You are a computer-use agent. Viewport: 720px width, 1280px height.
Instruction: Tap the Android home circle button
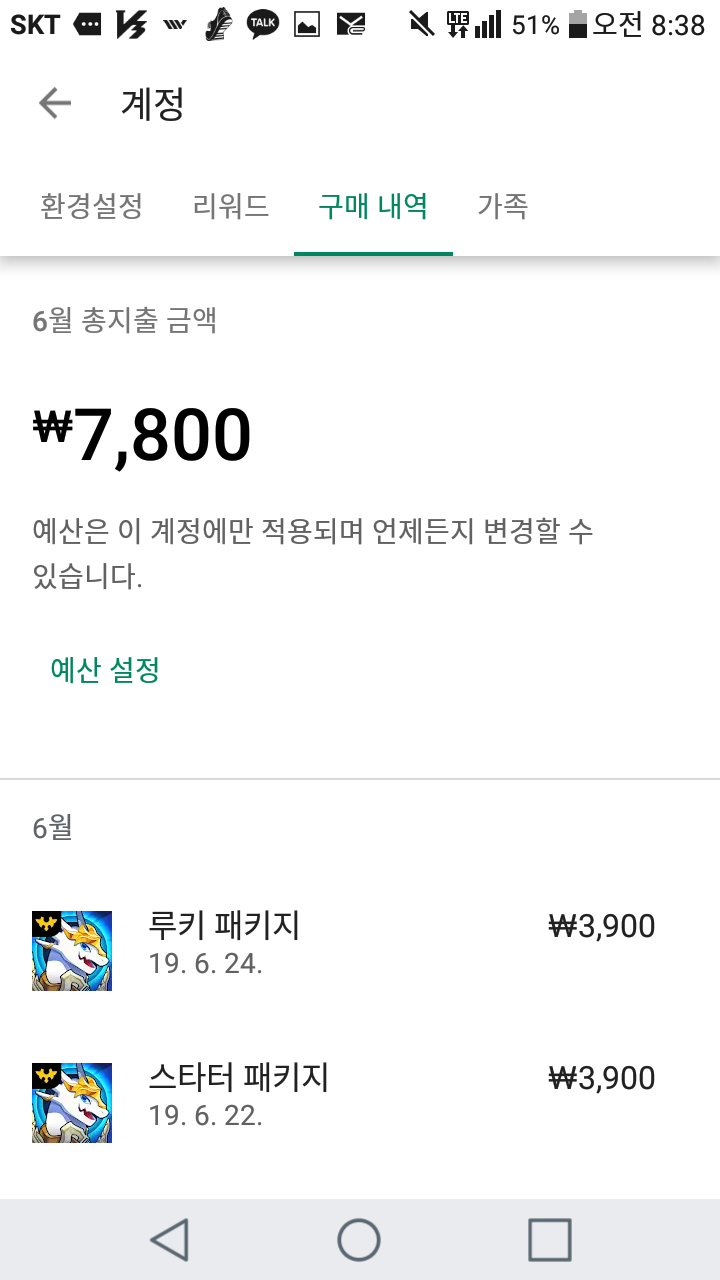click(359, 1240)
